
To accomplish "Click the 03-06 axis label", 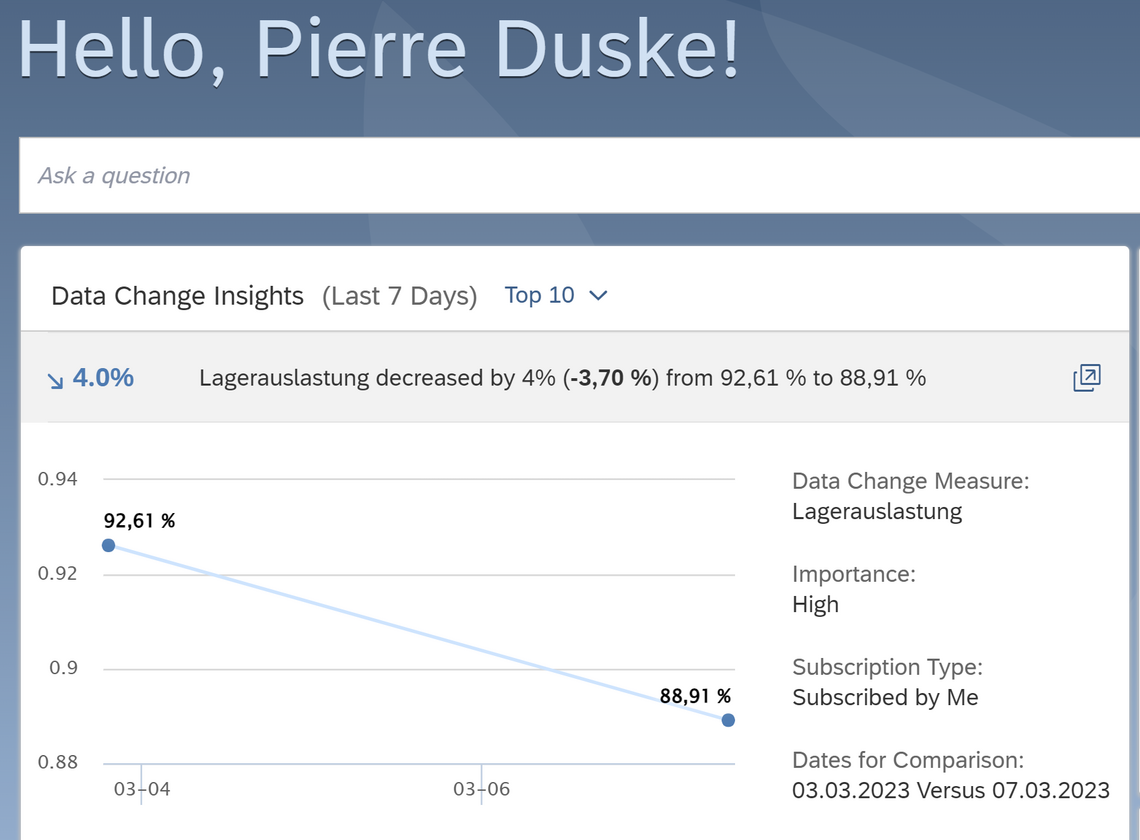I will point(481,789).
